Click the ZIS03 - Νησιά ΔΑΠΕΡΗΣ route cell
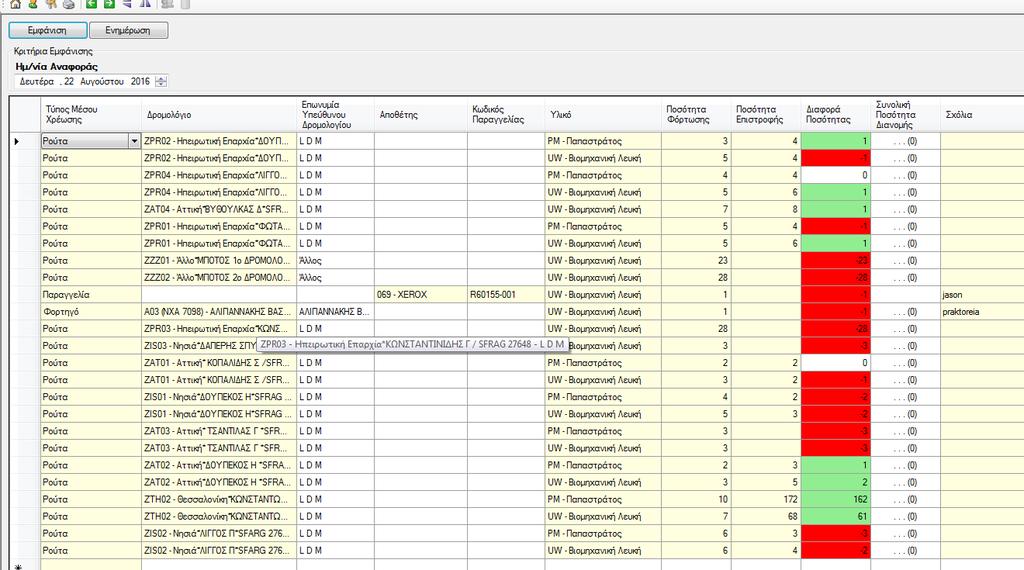The height and width of the screenshot is (570, 1024). (199, 346)
